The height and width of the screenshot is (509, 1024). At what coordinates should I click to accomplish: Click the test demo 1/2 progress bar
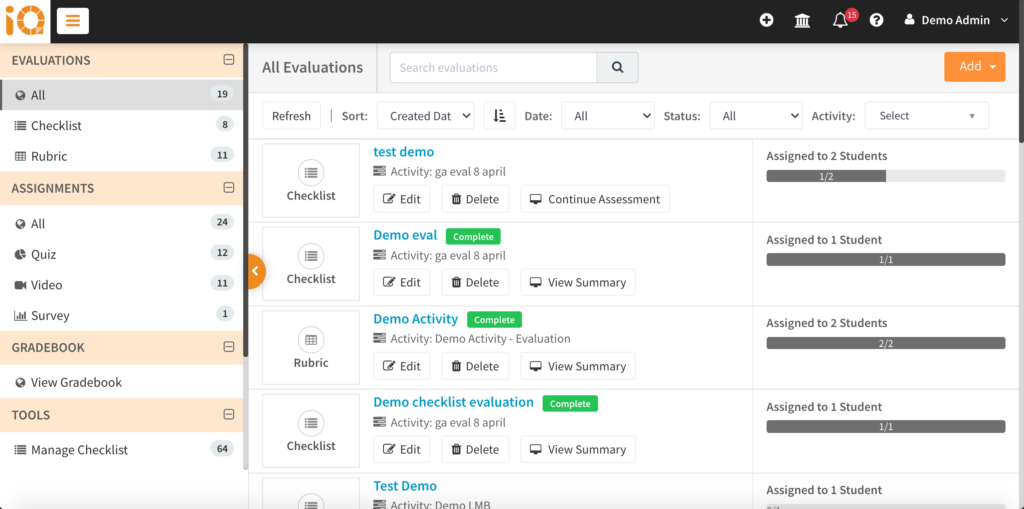coord(885,176)
